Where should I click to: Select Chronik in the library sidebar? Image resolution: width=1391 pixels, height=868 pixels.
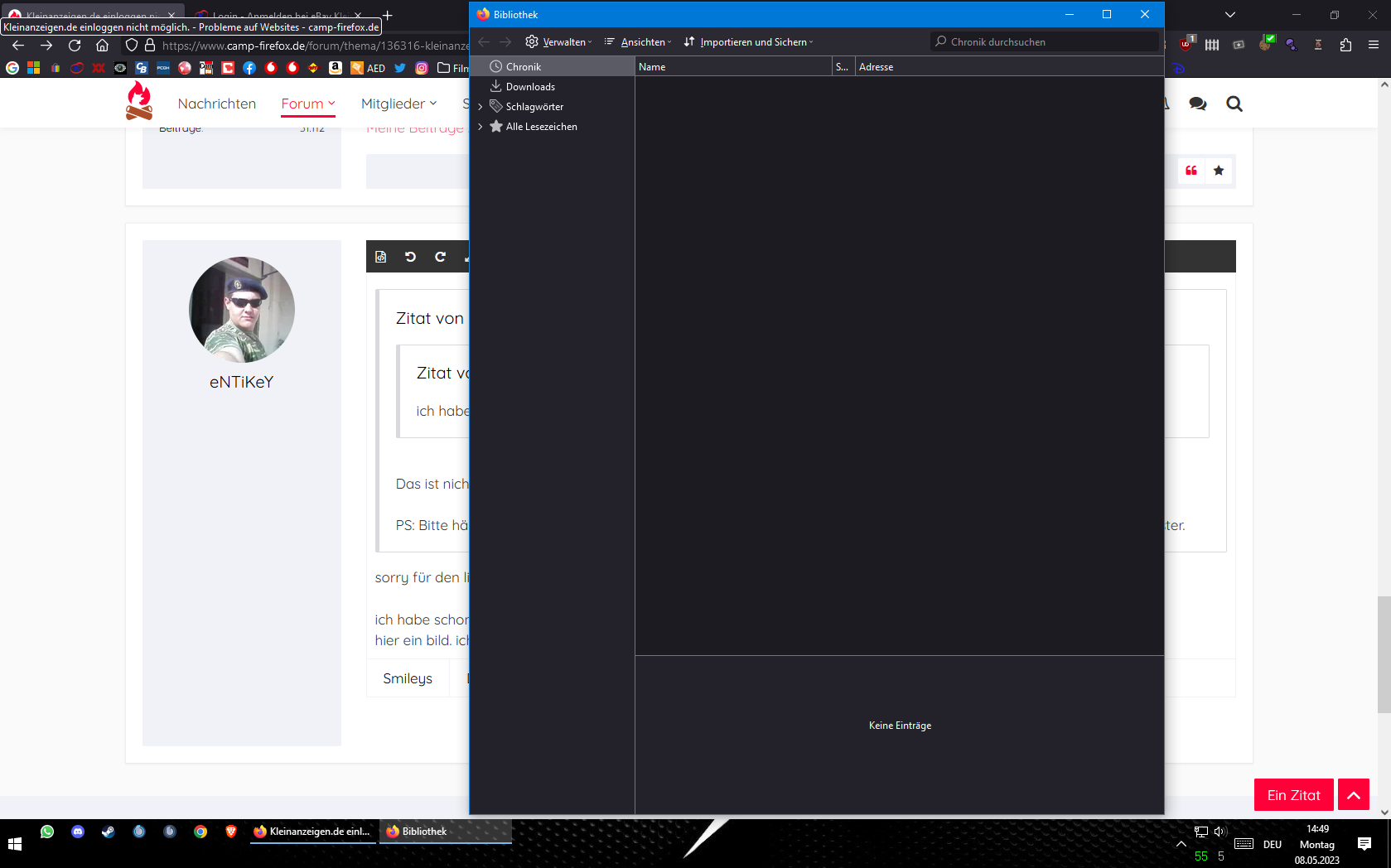pos(552,67)
